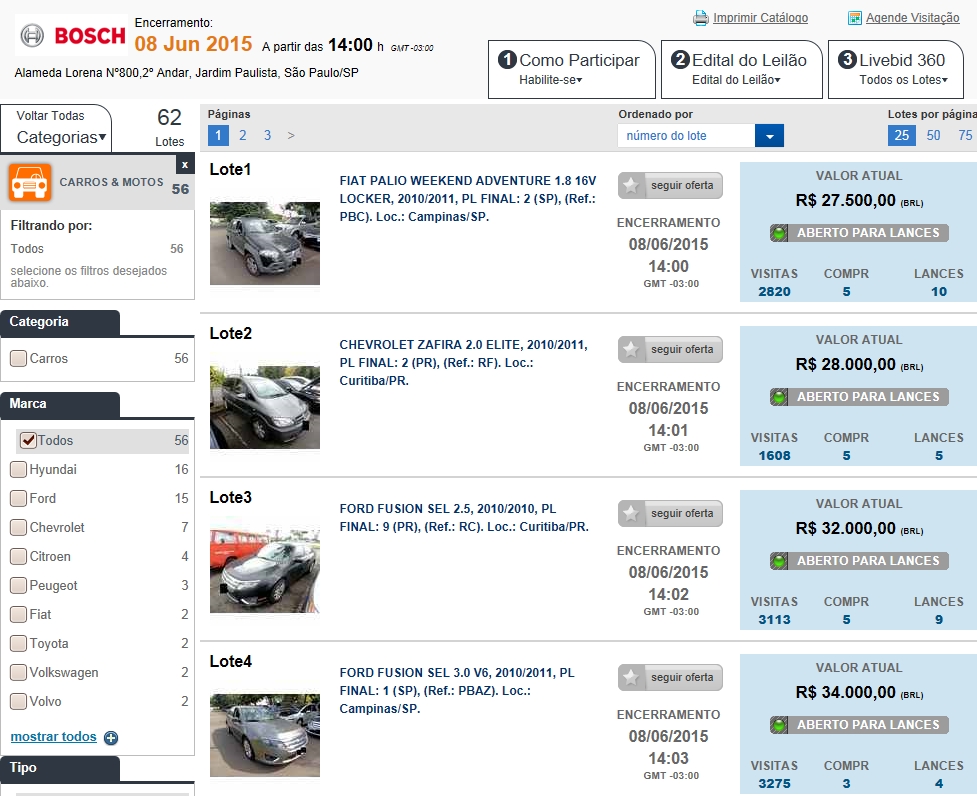Click the Tipo filter section header

(60, 768)
